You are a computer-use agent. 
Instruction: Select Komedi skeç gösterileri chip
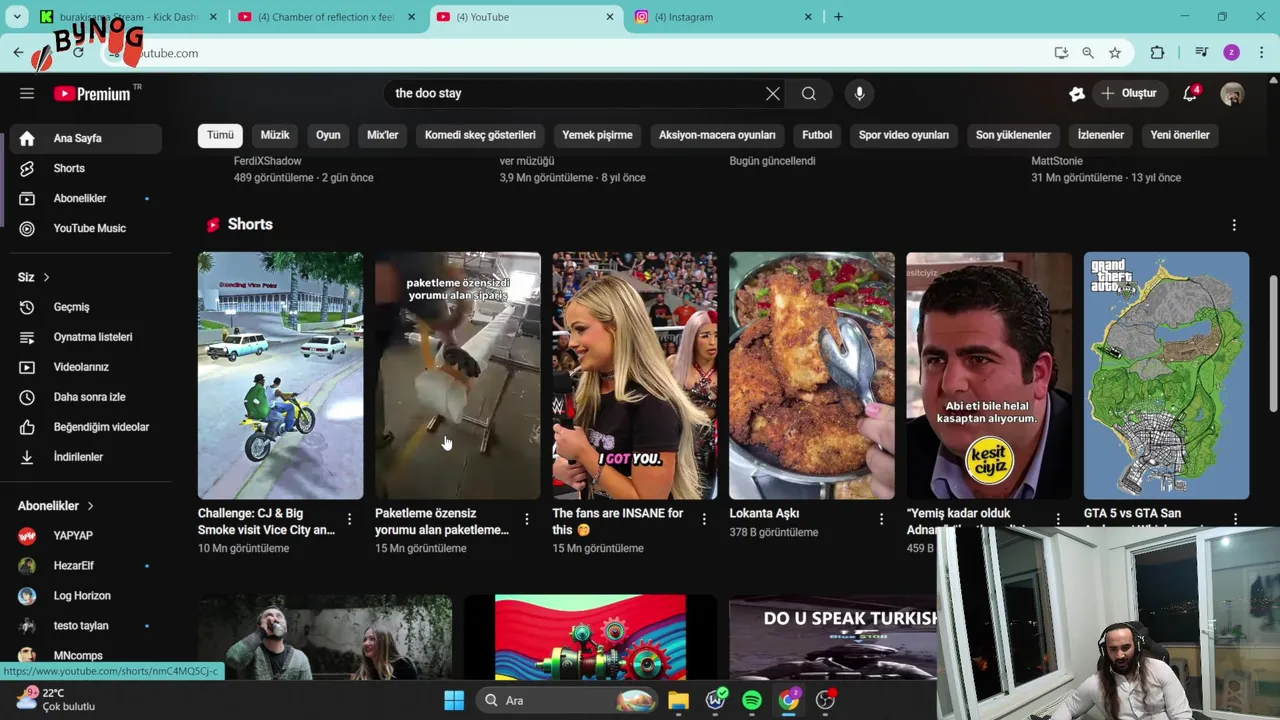[x=480, y=135]
